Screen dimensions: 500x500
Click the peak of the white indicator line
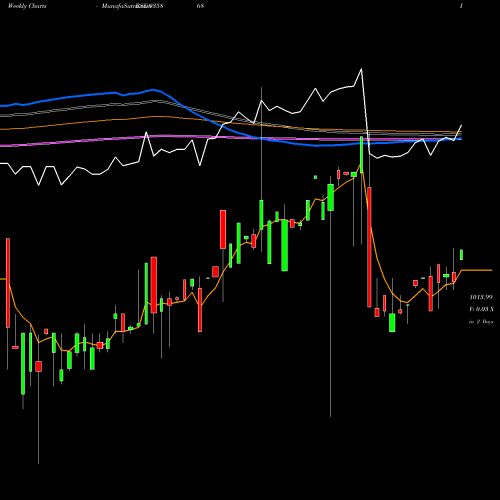click(x=361, y=69)
